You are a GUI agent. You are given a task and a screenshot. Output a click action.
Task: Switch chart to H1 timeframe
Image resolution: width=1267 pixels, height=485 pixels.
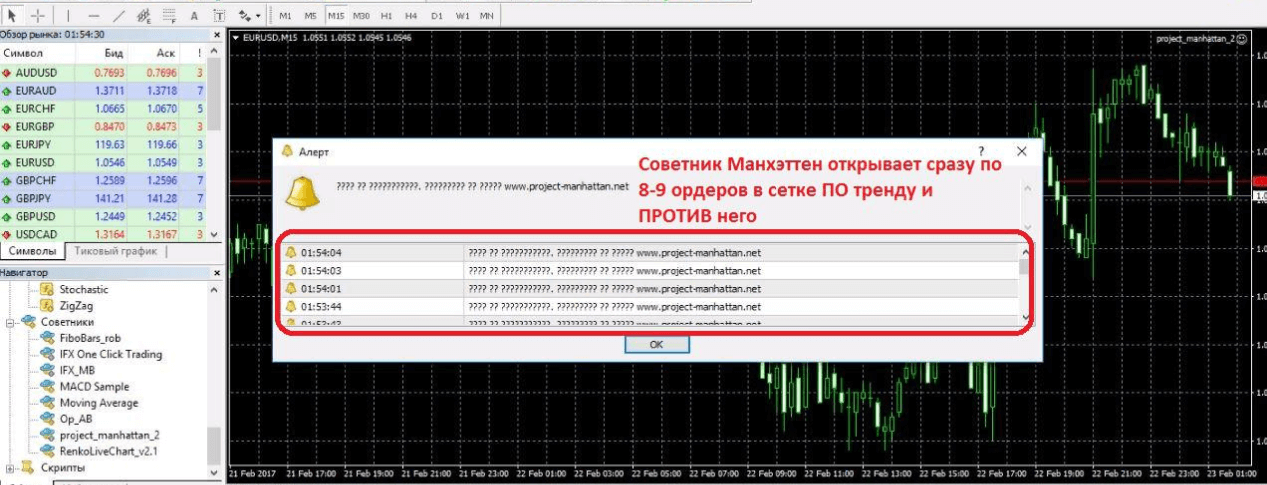pyautogui.click(x=386, y=15)
